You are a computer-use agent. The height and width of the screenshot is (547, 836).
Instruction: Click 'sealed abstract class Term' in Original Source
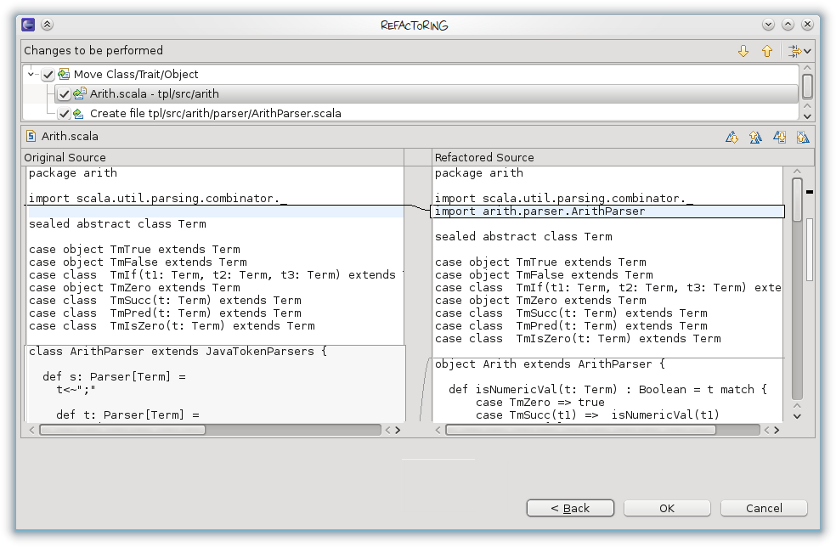click(117, 224)
